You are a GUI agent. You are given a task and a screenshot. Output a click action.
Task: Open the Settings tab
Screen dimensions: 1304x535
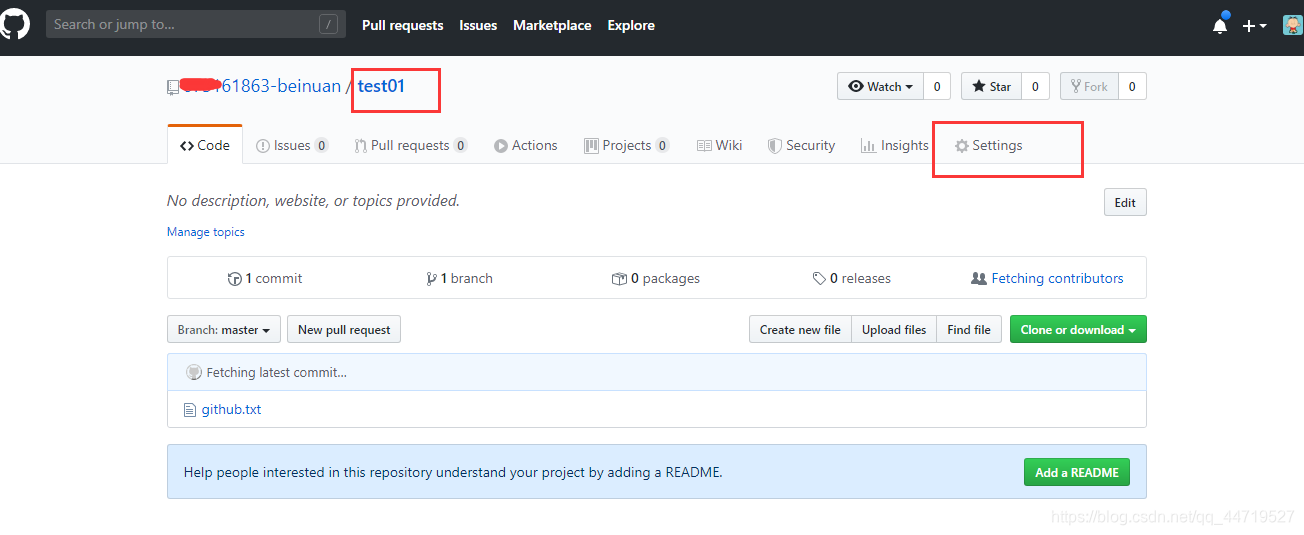[989, 145]
